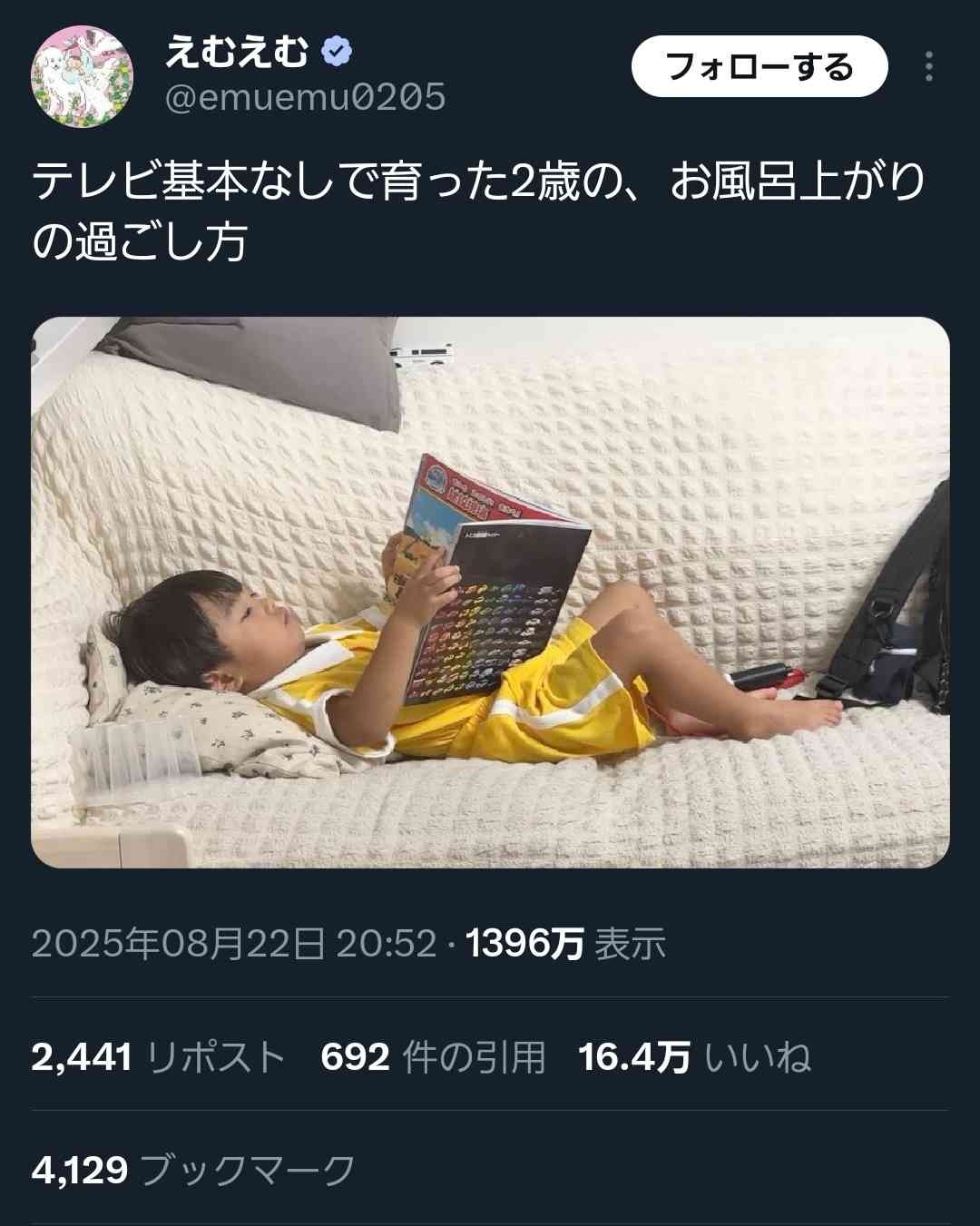Open the photo of child reading
This screenshot has height=1226, width=980.
tap(490, 592)
